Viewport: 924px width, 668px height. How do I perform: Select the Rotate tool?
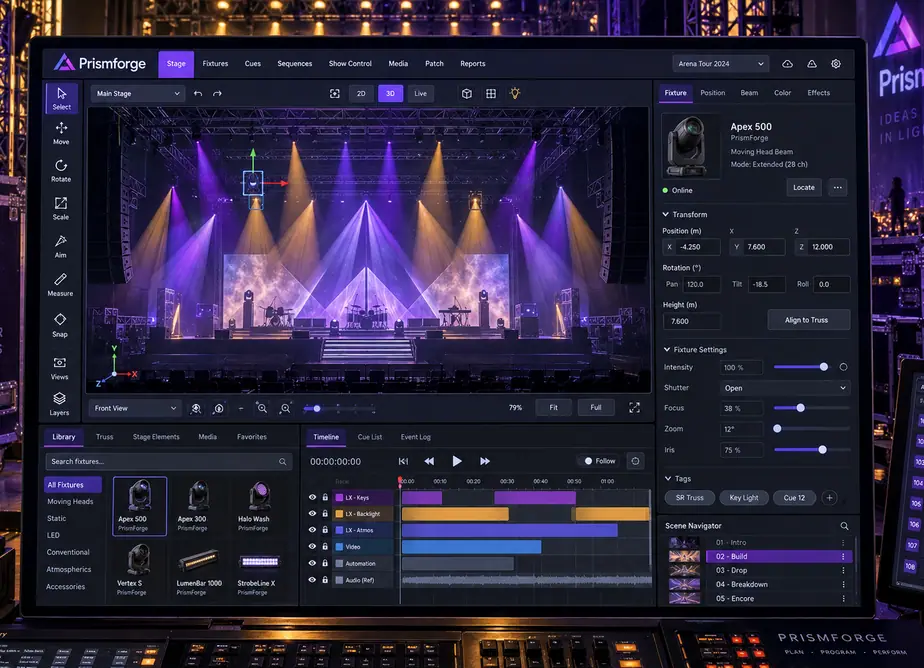pos(61,171)
